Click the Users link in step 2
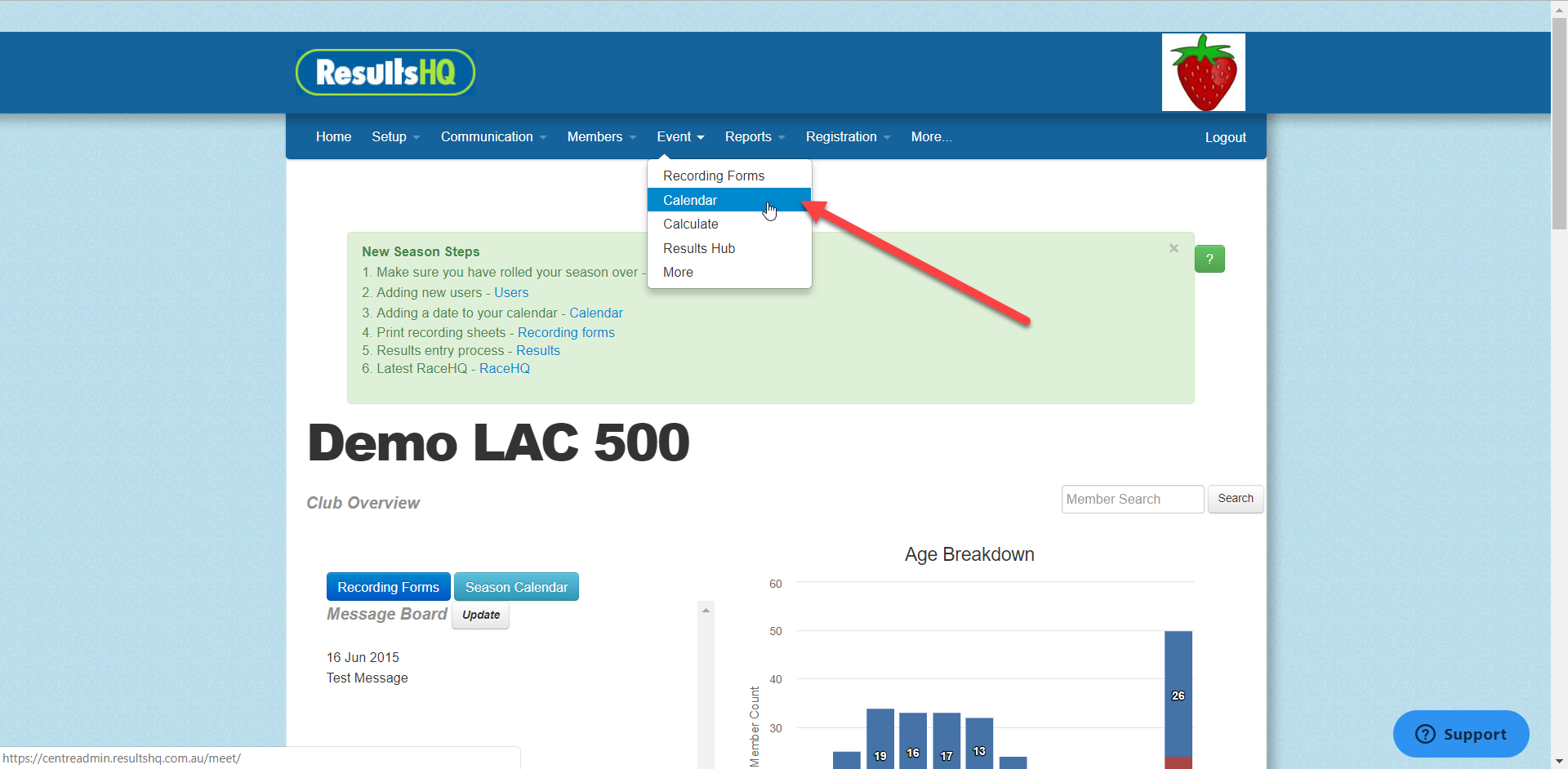1568x769 pixels. (x=511, y=292)
